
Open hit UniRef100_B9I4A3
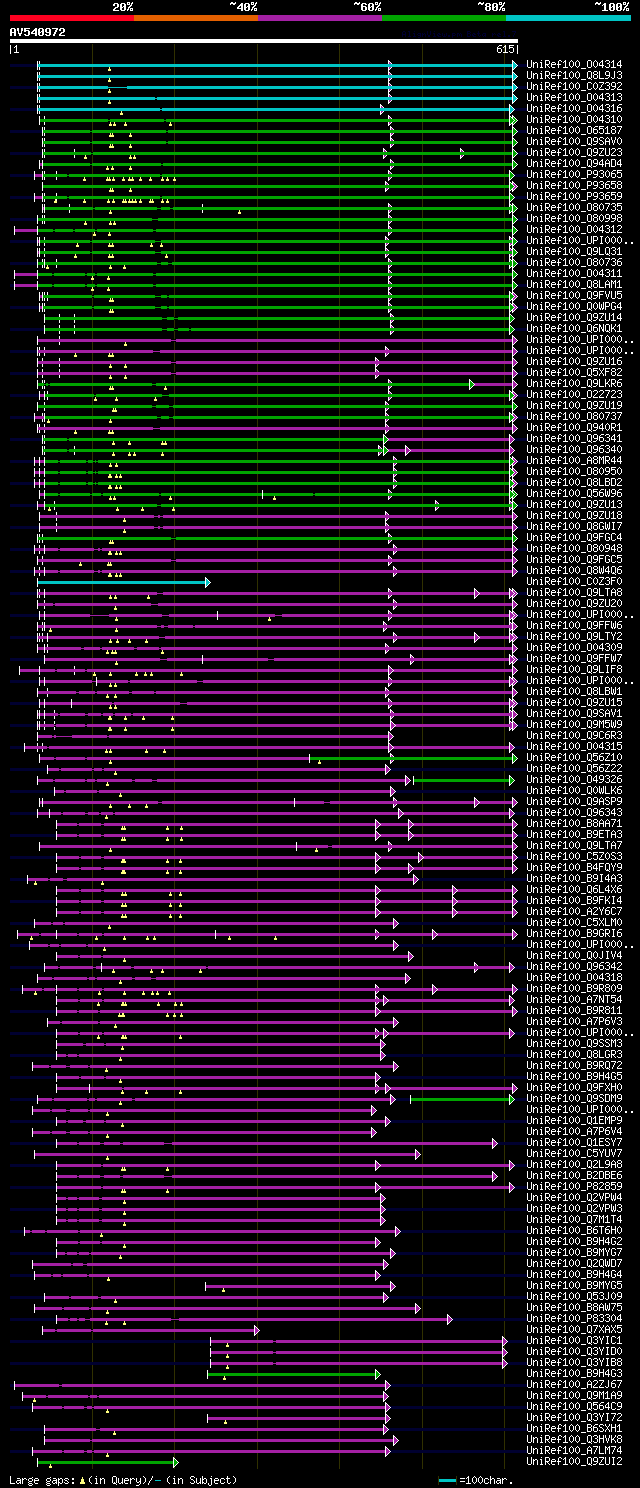[x=574, y=879]
